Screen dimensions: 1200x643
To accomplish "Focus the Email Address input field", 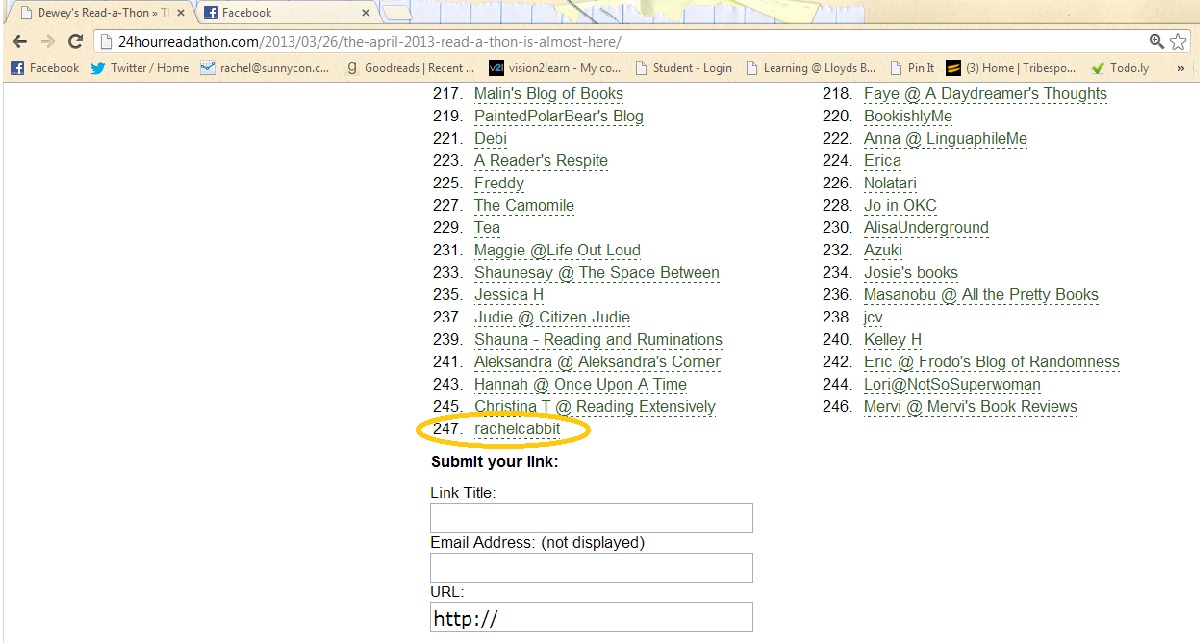I will pos(591,568).
